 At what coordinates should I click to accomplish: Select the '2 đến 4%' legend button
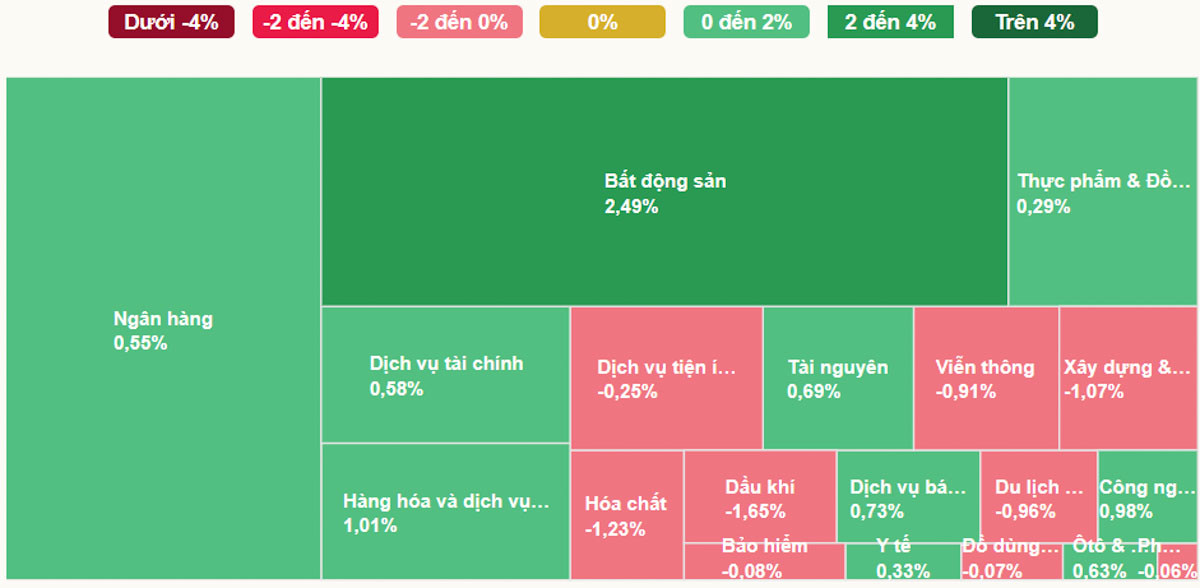pos(890,22)
